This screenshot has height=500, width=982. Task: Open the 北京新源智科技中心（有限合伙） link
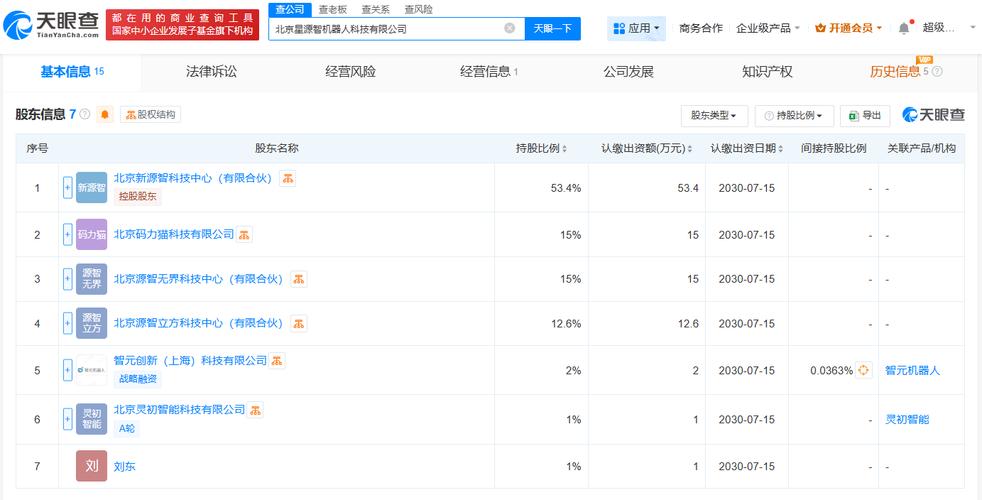193,179
